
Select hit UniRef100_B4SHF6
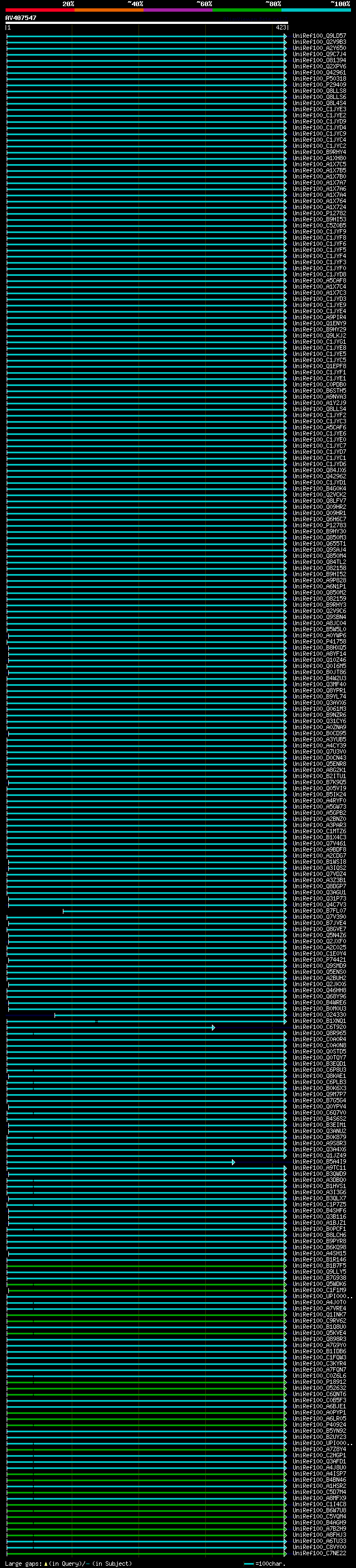pos(319,1211)
